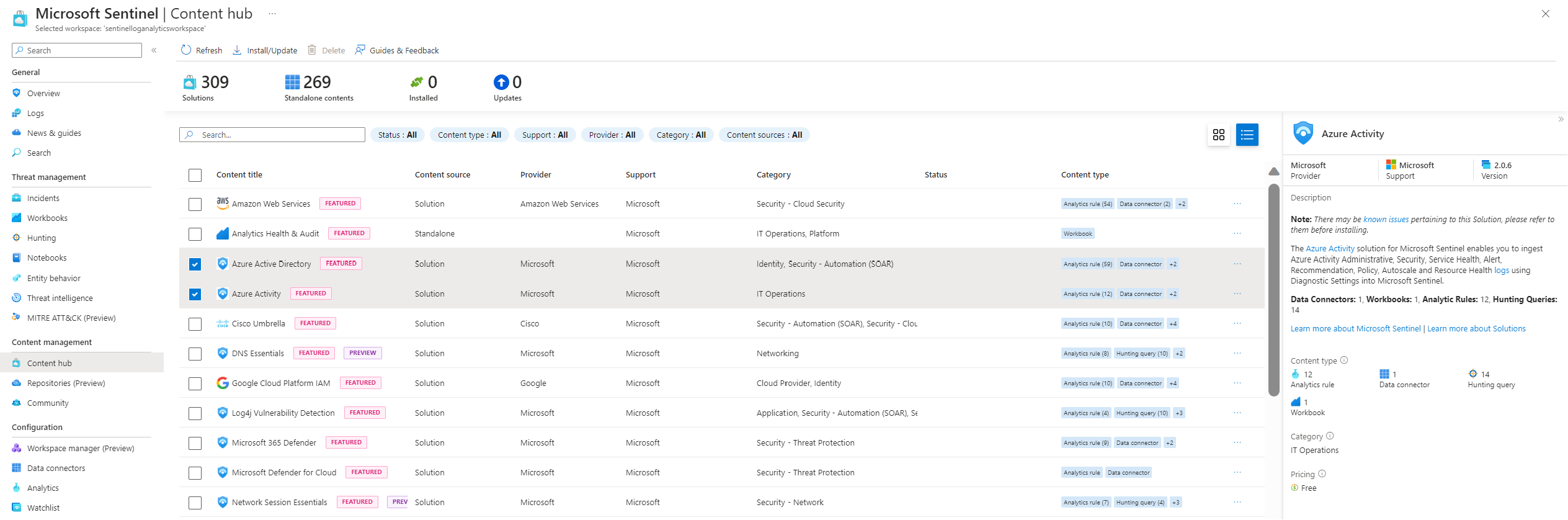Uncheck the Azure Active Directory checkbox
Screen dimensions: 1568x520
pyautogui.click(x=195, y=264)
